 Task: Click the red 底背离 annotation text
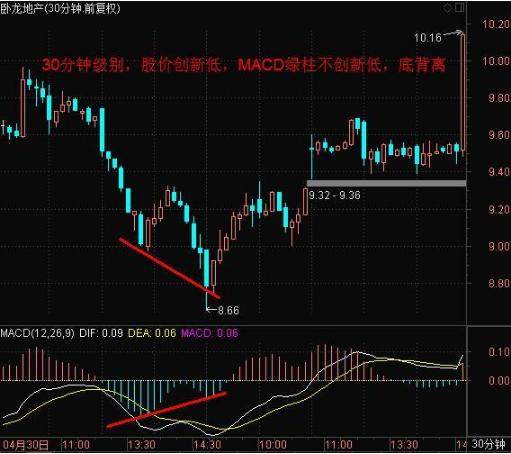422,65
